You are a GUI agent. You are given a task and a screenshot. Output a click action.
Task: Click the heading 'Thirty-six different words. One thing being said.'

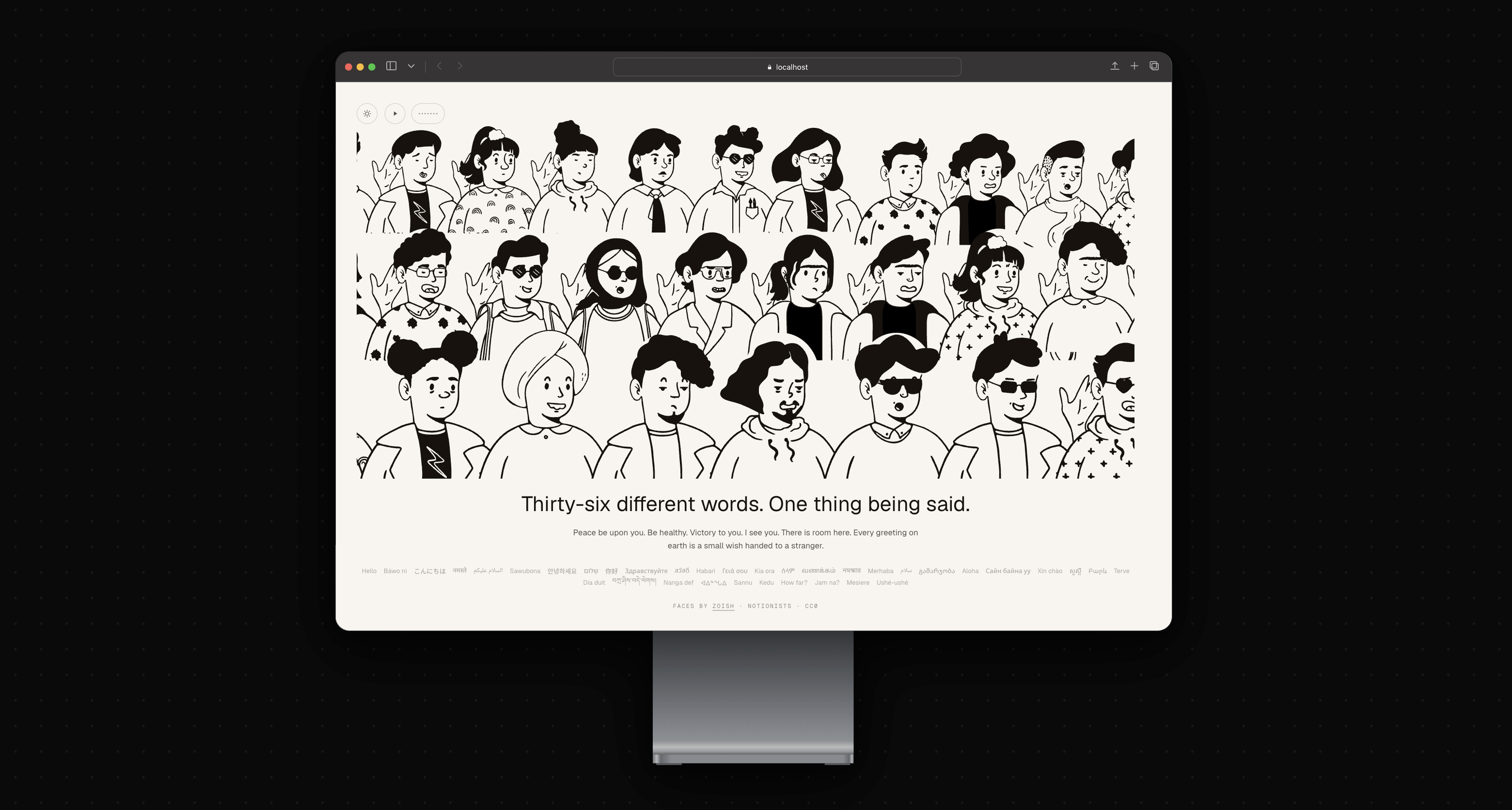coord(745,504)
